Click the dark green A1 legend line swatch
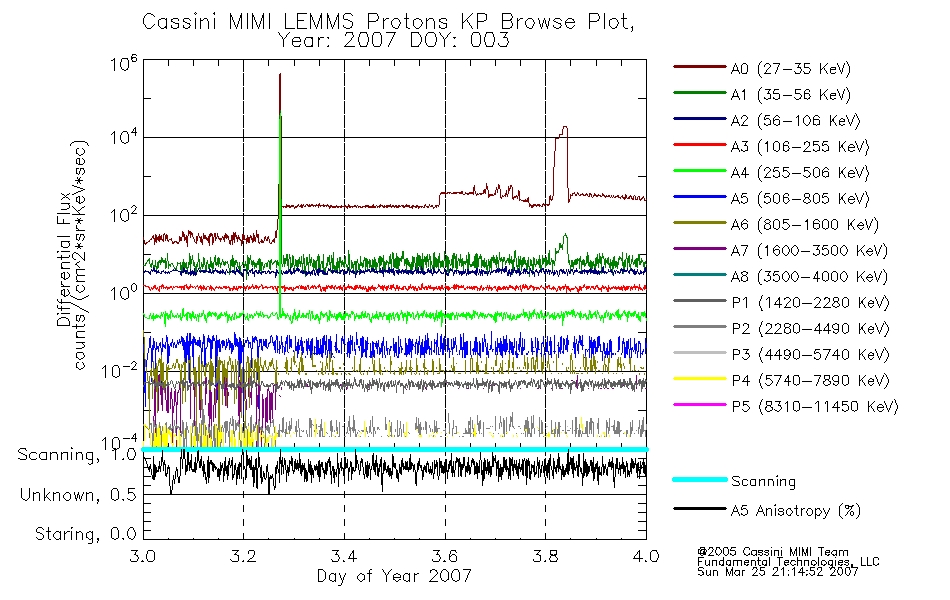 700,93
